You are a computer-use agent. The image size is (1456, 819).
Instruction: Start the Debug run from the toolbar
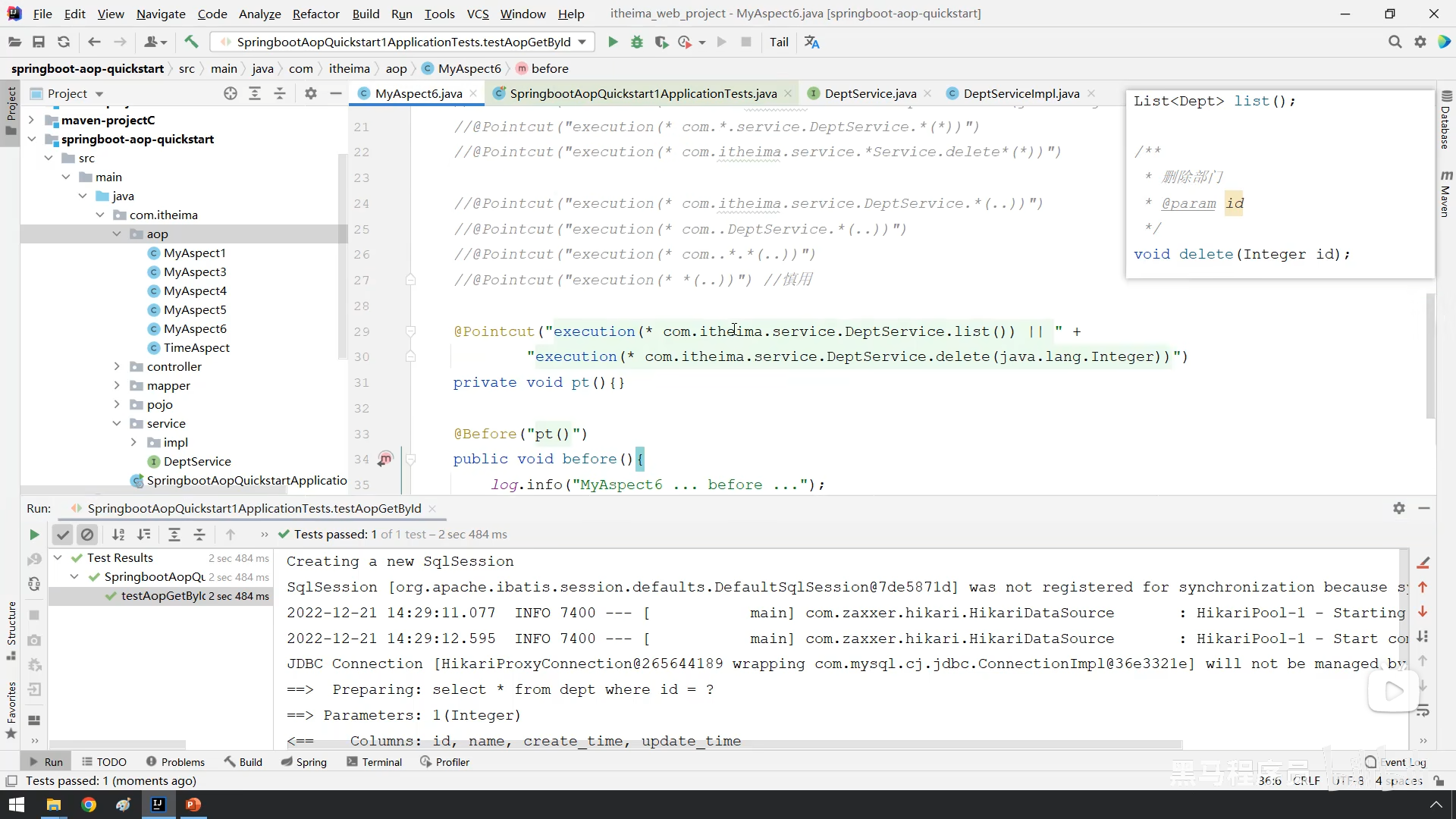click(637, 42)
